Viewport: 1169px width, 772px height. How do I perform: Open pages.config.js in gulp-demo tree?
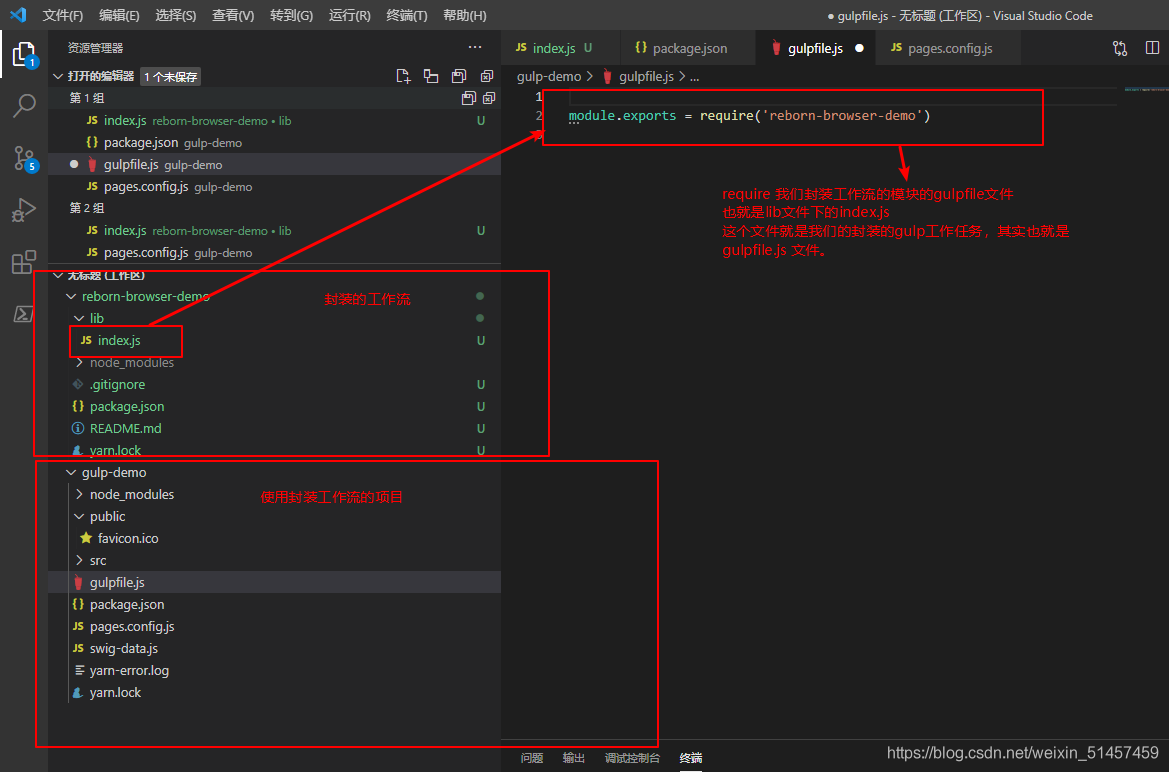coord(274,626)
